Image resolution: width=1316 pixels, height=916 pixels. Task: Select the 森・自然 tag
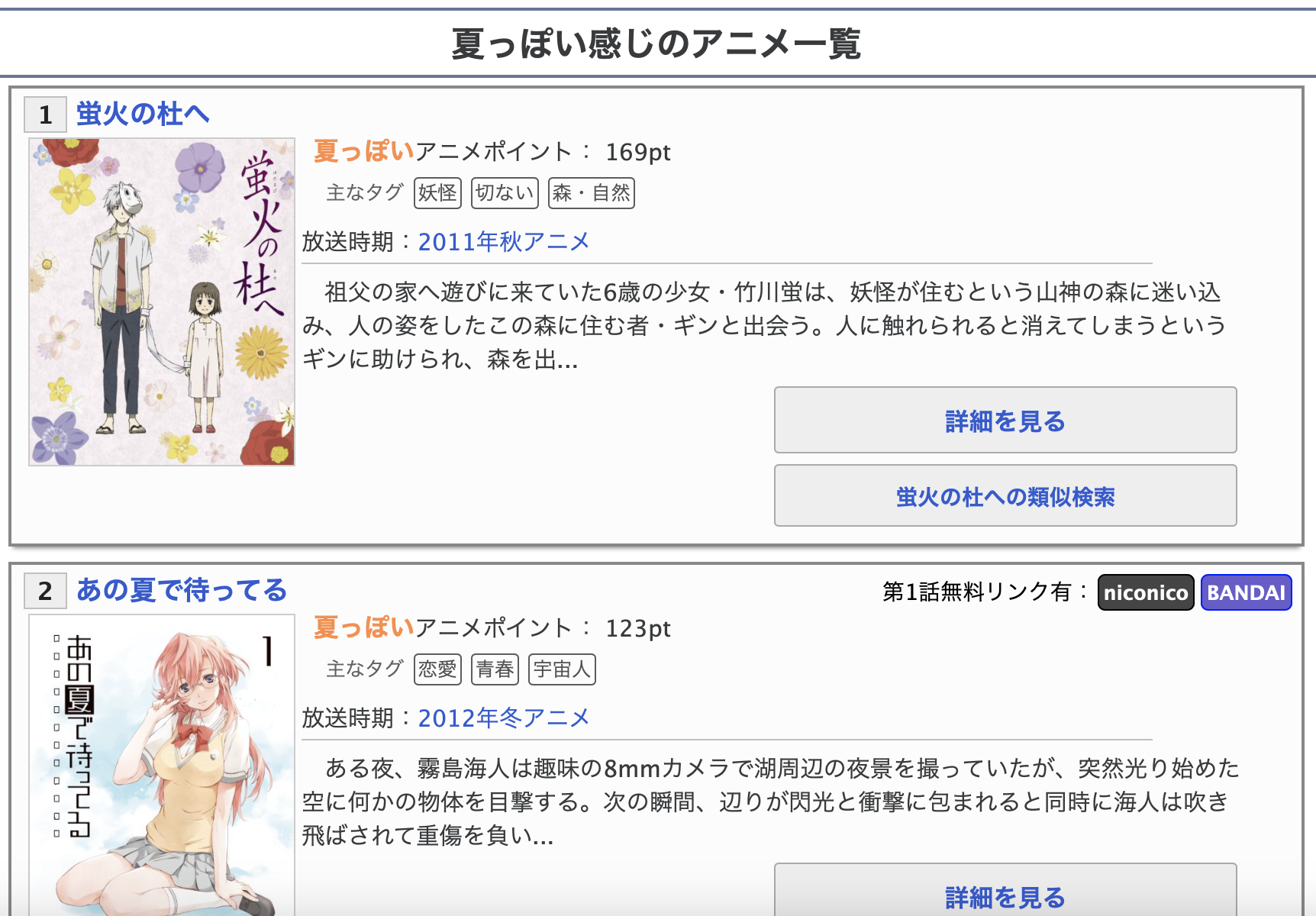click(592, 193)
